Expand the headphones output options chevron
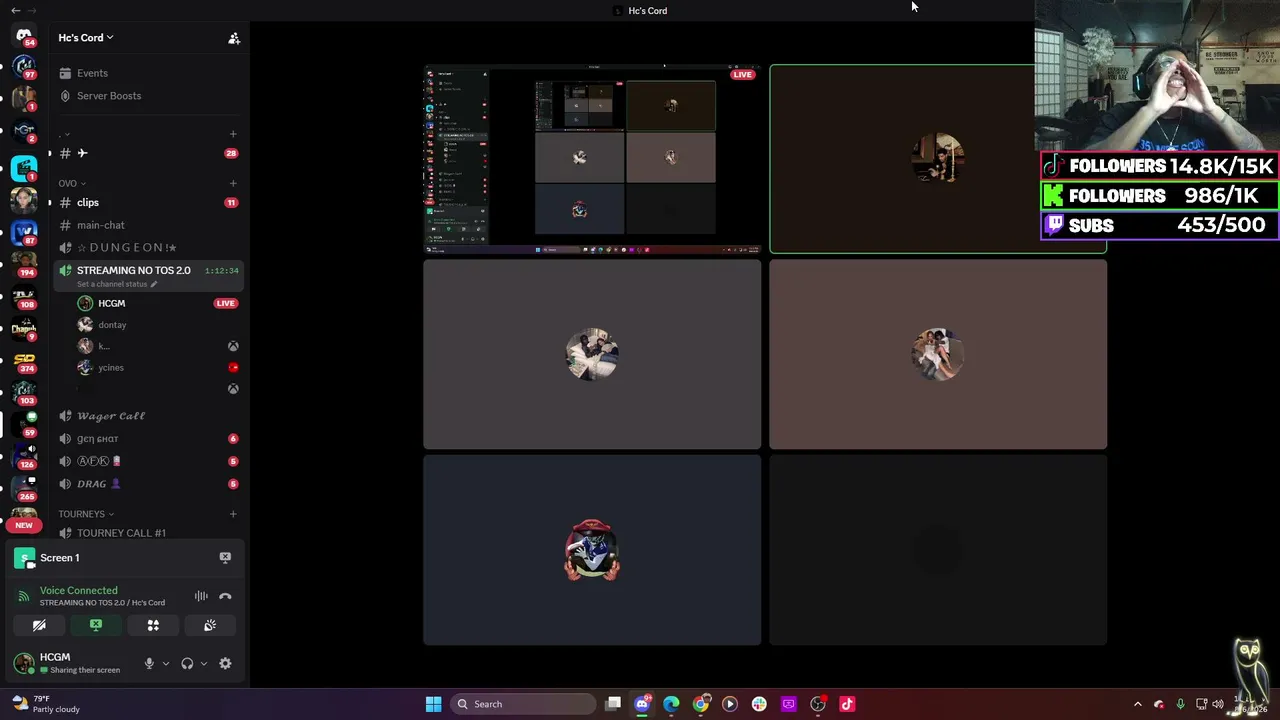This screenshot has height=720, width=1280. tap(204, 663)
